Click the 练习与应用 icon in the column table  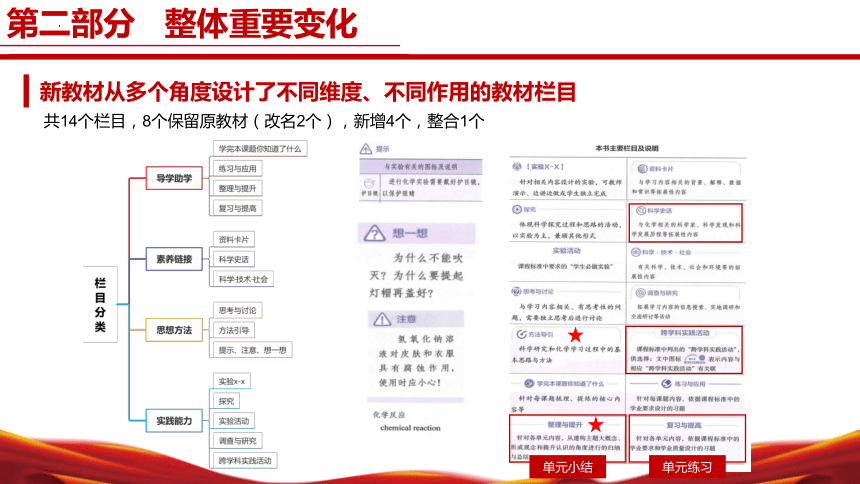point(666,384)
